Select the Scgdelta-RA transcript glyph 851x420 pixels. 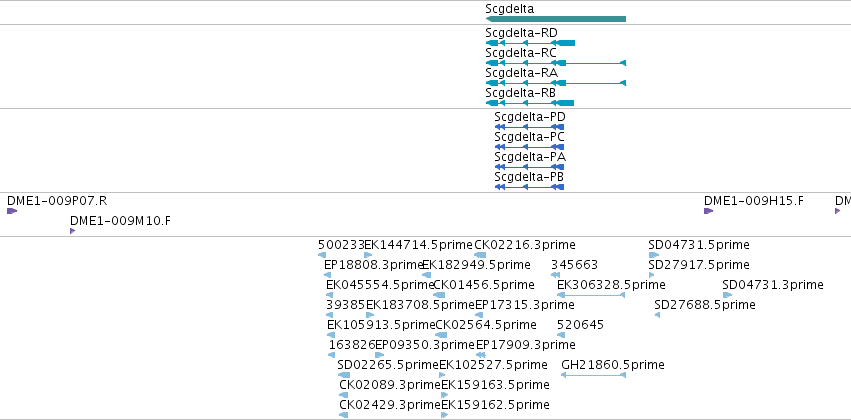point(556,83)
